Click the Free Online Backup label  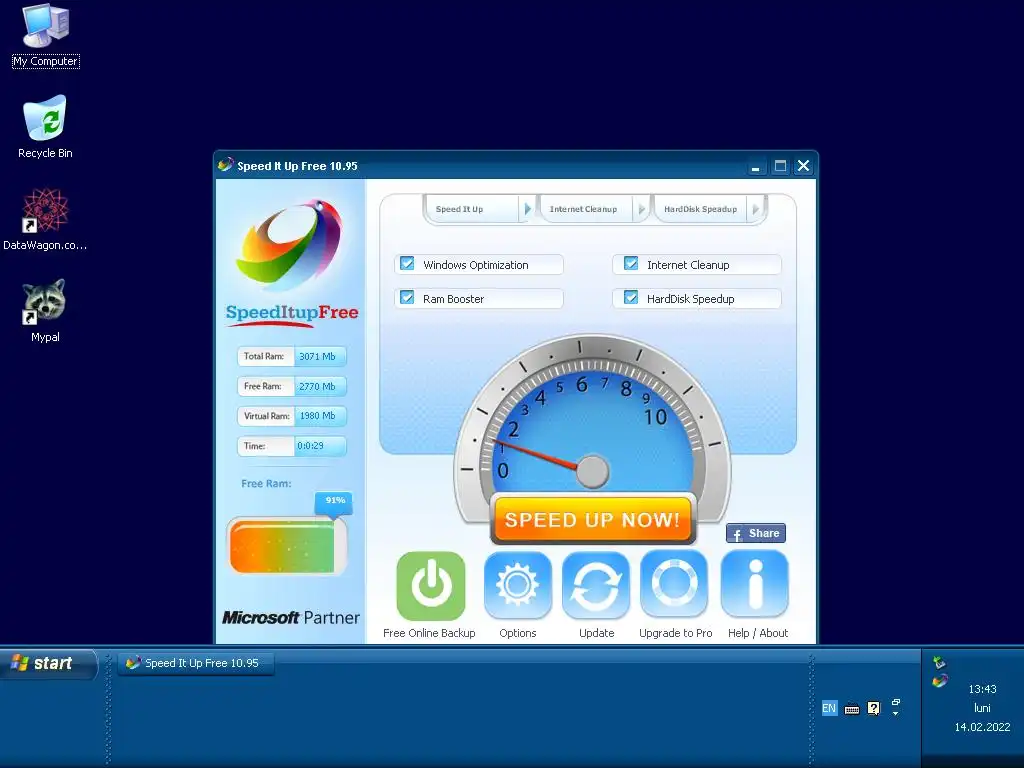tap(429, 633)
